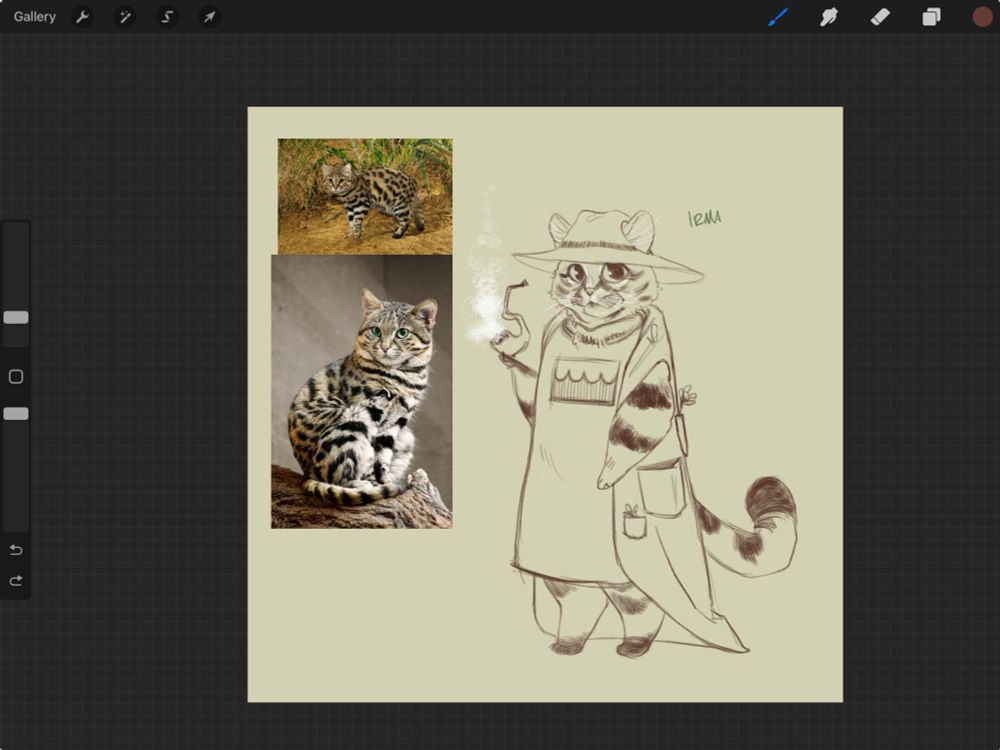1000x750 pixels.
Task: Open the Actions wrench menu
Action: point(82,17)
